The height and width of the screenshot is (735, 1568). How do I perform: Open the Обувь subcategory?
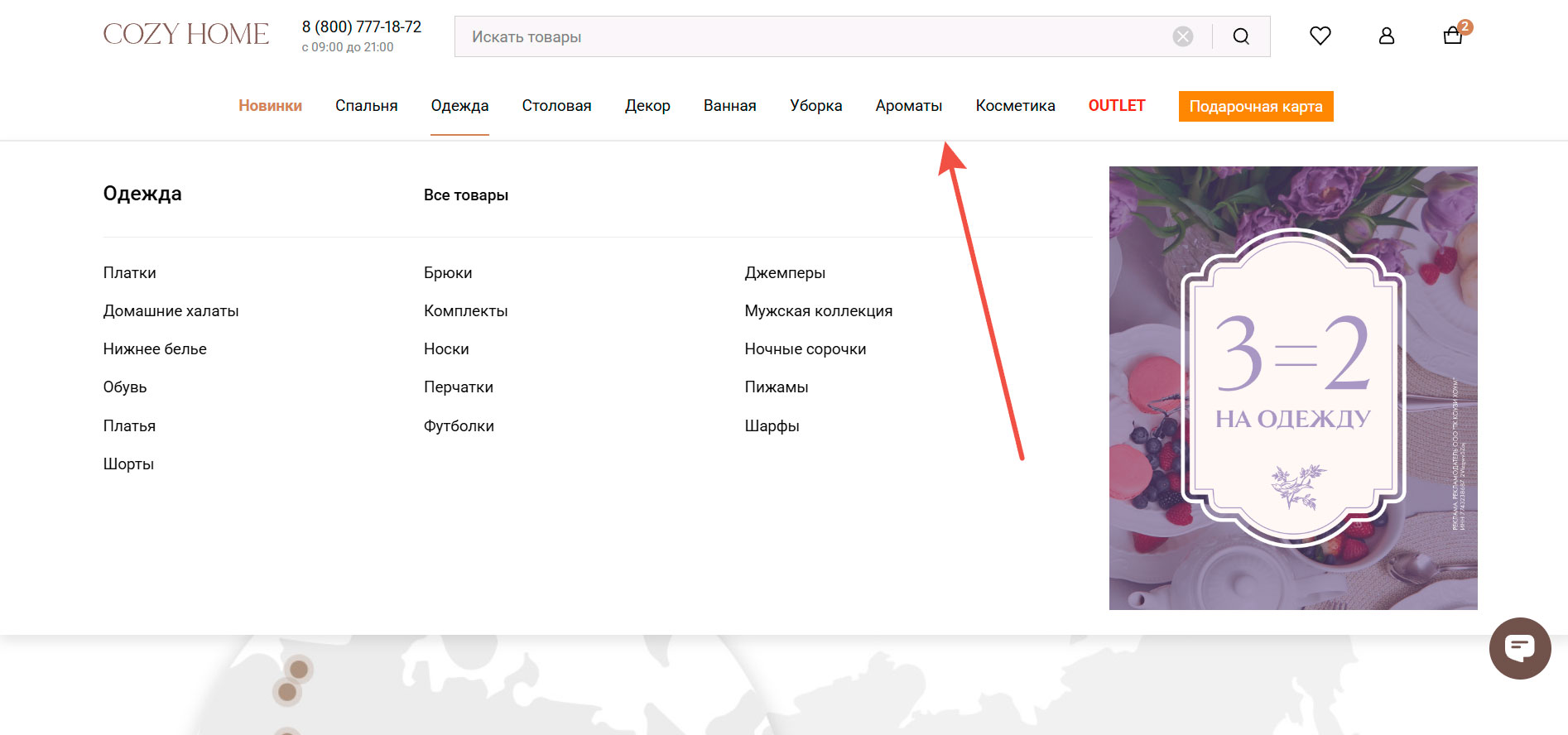pos(125,387)
